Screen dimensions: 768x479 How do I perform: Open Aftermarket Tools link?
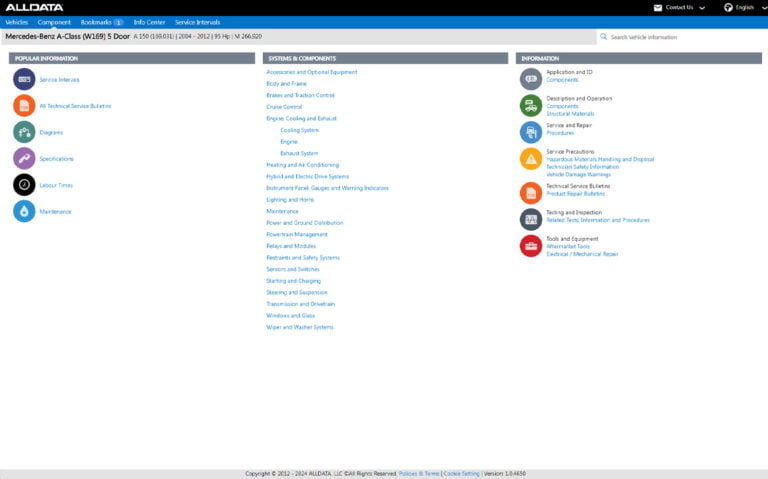pos(568,246)
